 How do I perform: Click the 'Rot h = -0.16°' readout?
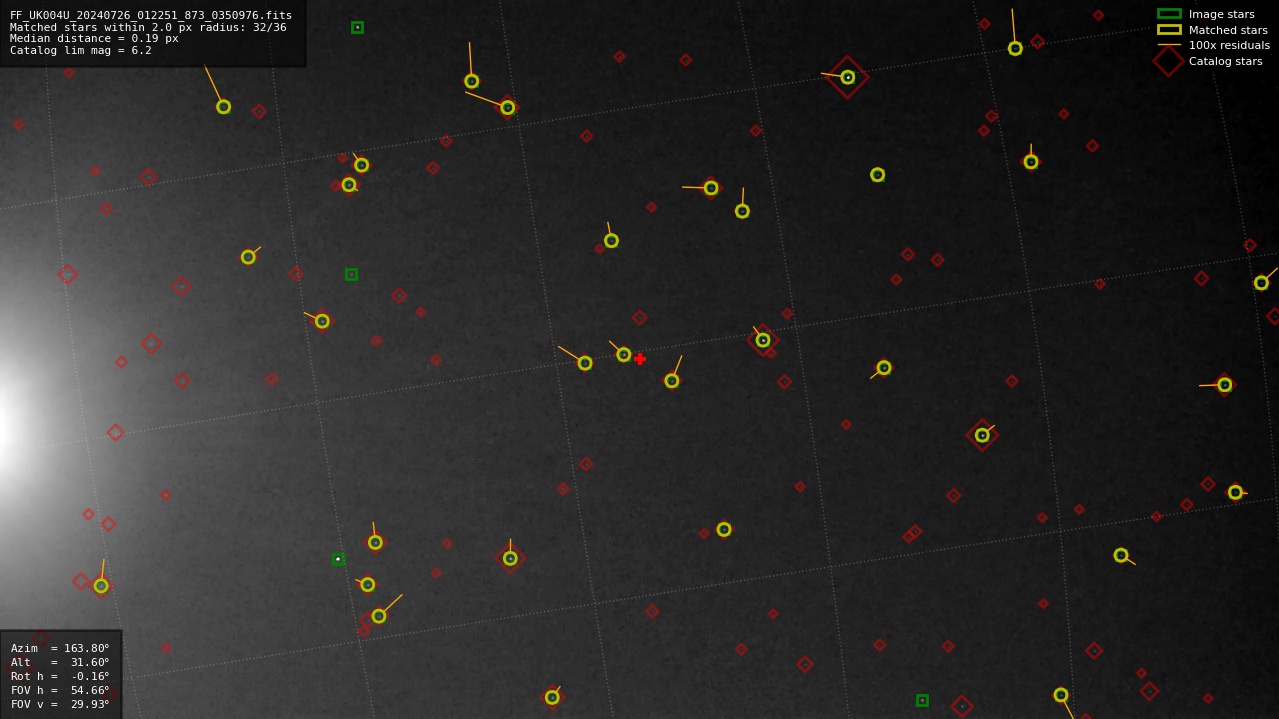pos(60,676)
